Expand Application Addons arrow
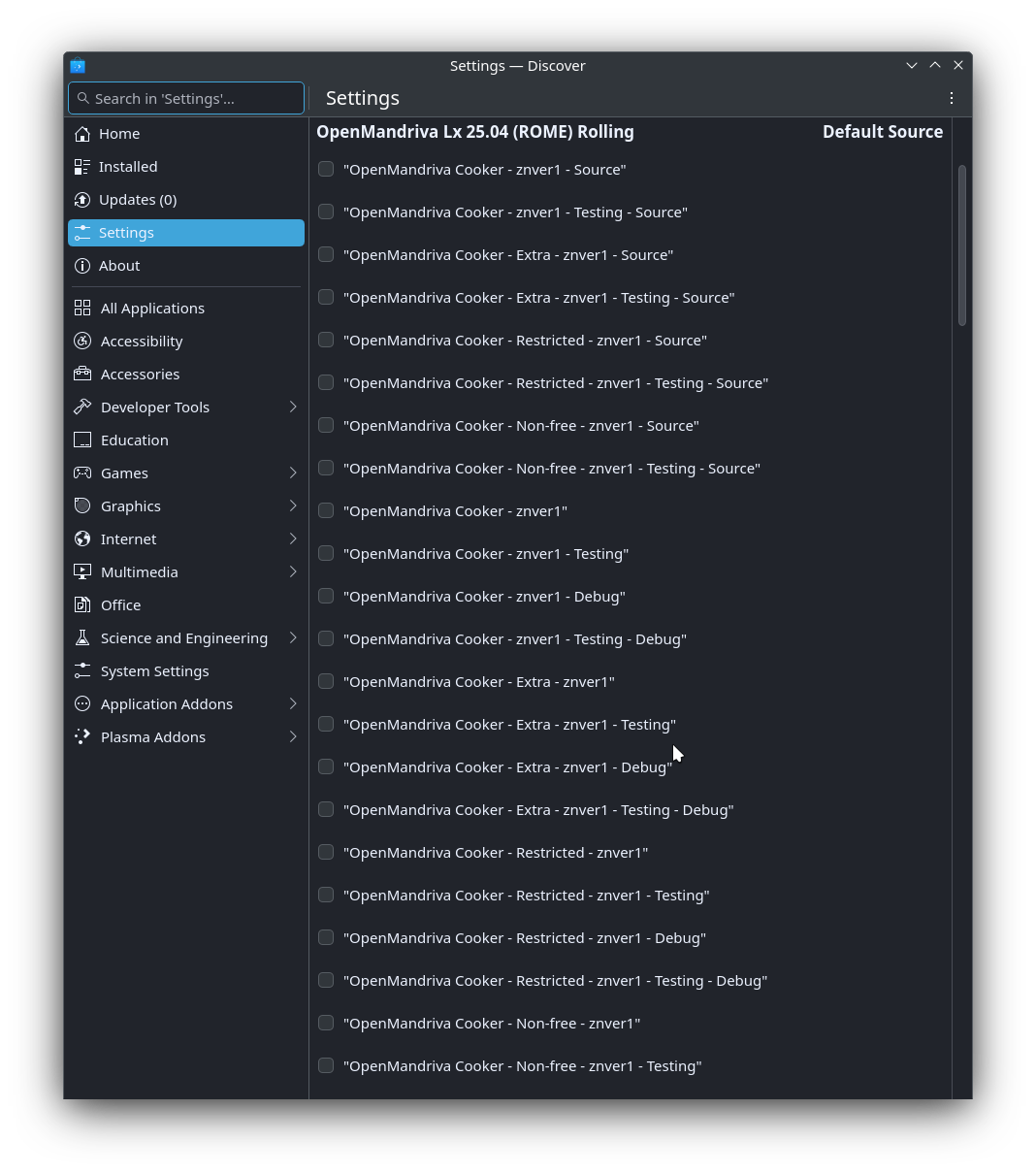This screenshot has height=1174, width=1036. point(293,704)
